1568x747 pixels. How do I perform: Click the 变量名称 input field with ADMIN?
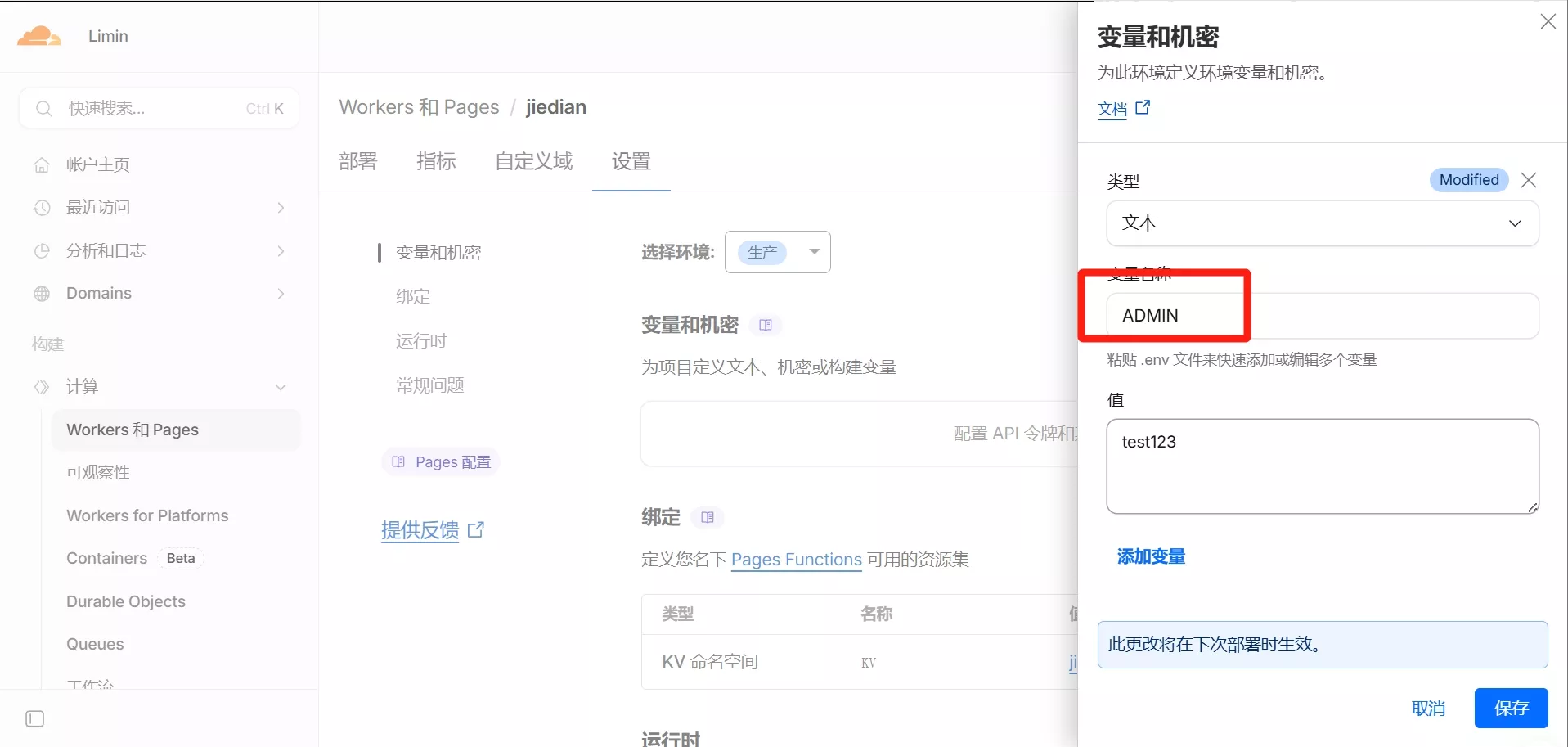click(x=1322, y=316)
